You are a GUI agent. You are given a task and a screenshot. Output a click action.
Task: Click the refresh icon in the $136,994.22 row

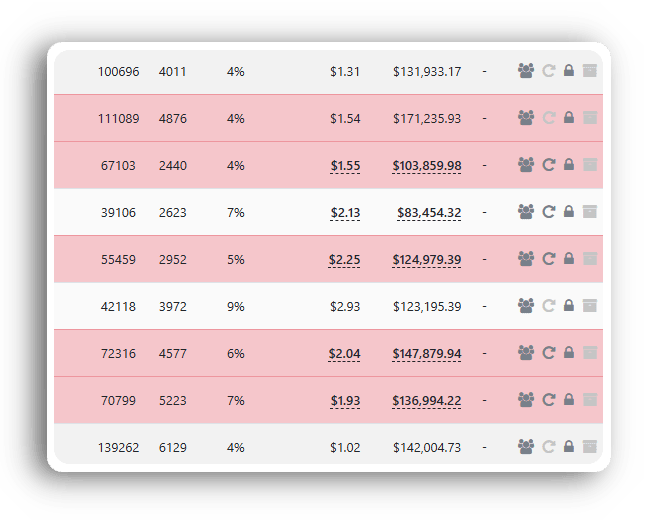point(548,400)
